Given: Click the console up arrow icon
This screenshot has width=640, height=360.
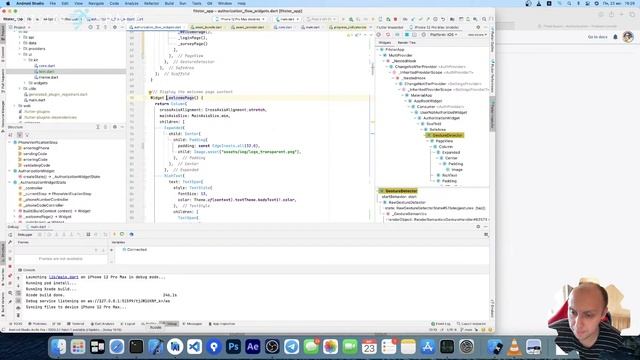Looking at the screenshot, I should point(18,278).
